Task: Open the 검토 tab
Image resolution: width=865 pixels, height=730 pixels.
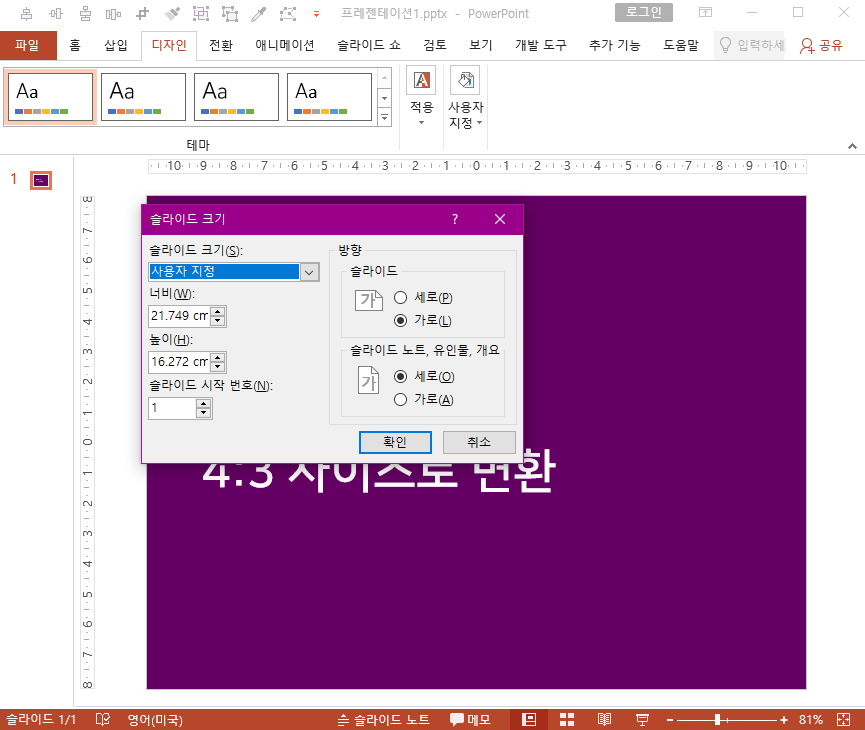Action: point(435,45)
